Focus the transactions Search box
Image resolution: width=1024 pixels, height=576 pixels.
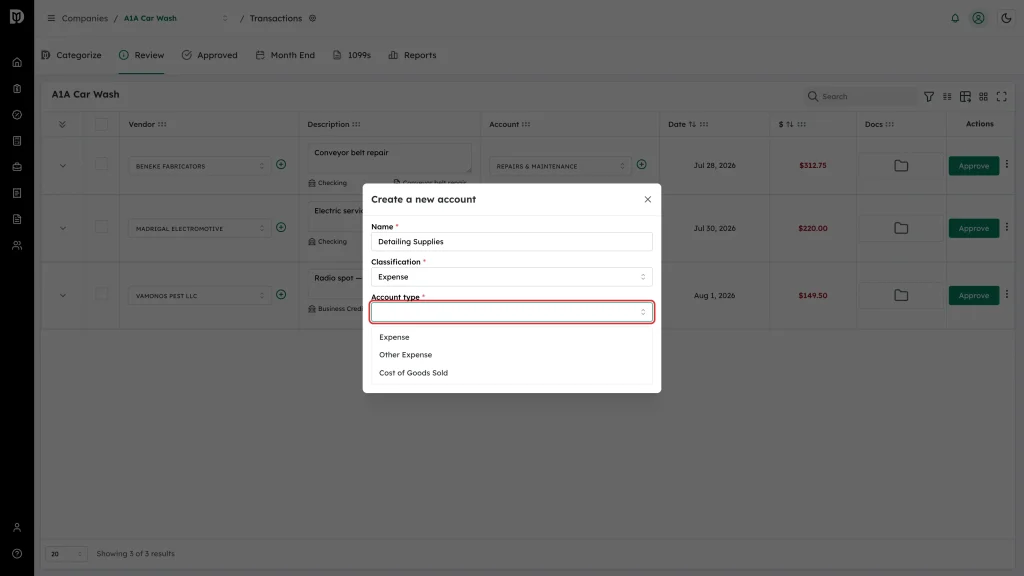pos(860,97)
